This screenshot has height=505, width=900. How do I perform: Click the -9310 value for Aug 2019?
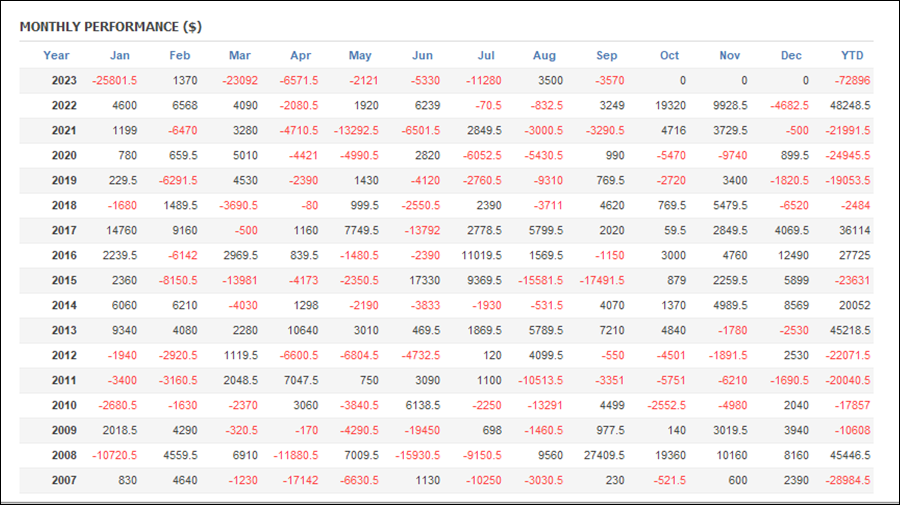point(548,181)
